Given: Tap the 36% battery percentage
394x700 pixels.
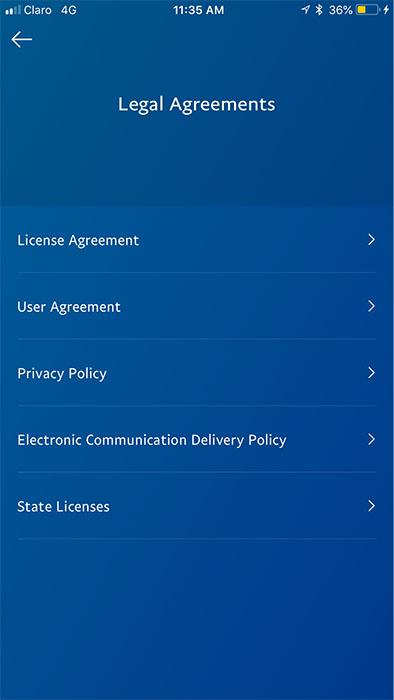Looking at the screenshot, I should tap(340, 10).
